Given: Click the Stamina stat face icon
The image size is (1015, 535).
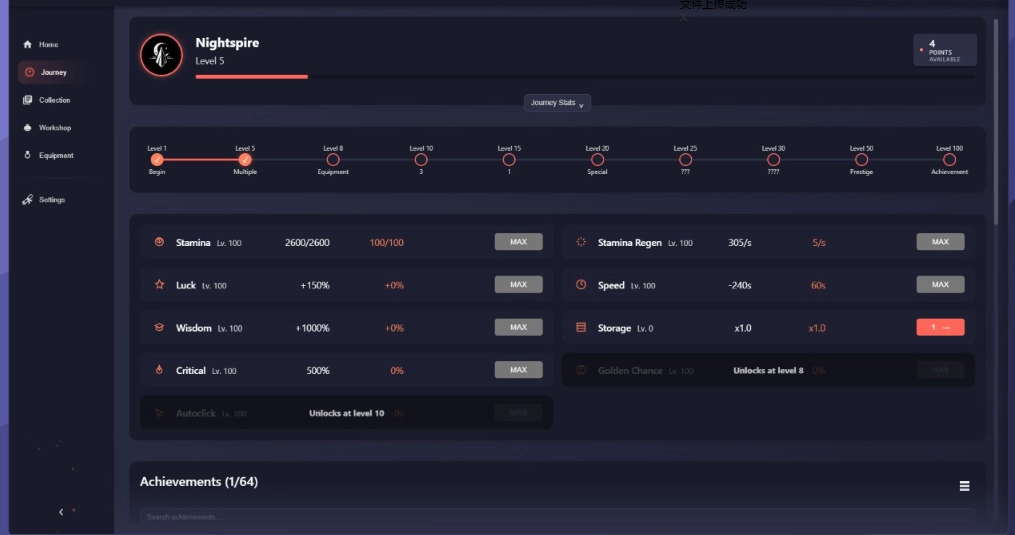Looking at the screenshot, I should pos(159,242).
